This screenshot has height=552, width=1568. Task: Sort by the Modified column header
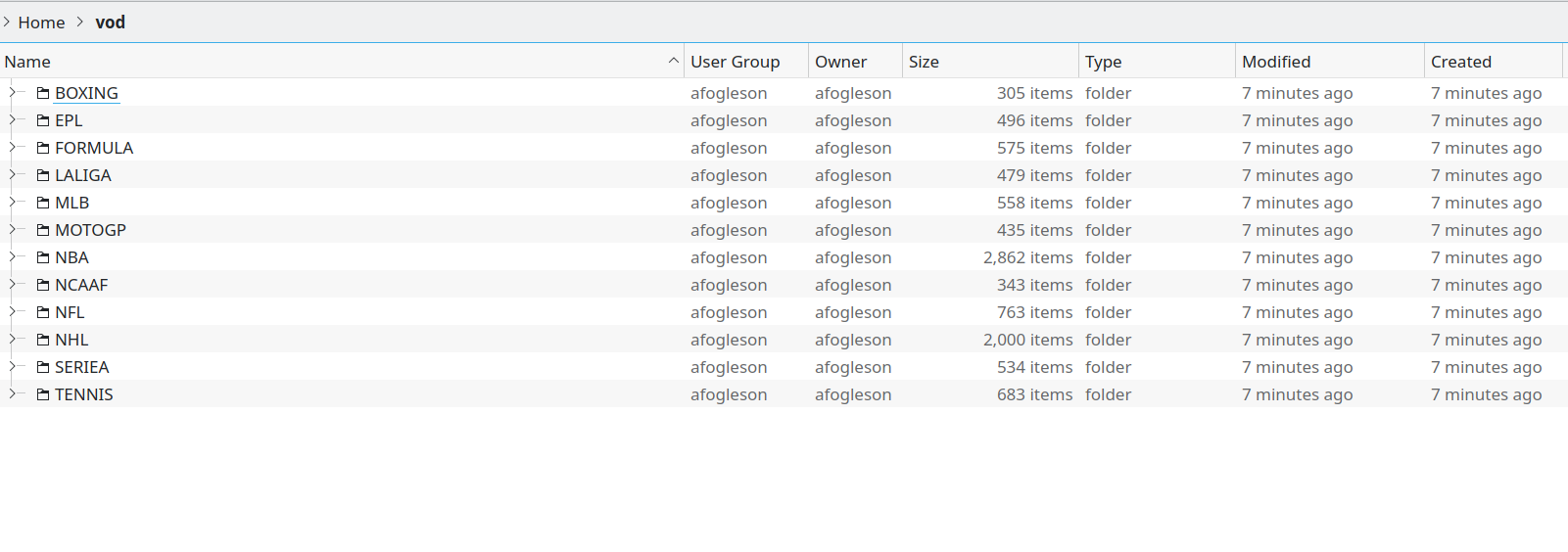pos(1330,61)
